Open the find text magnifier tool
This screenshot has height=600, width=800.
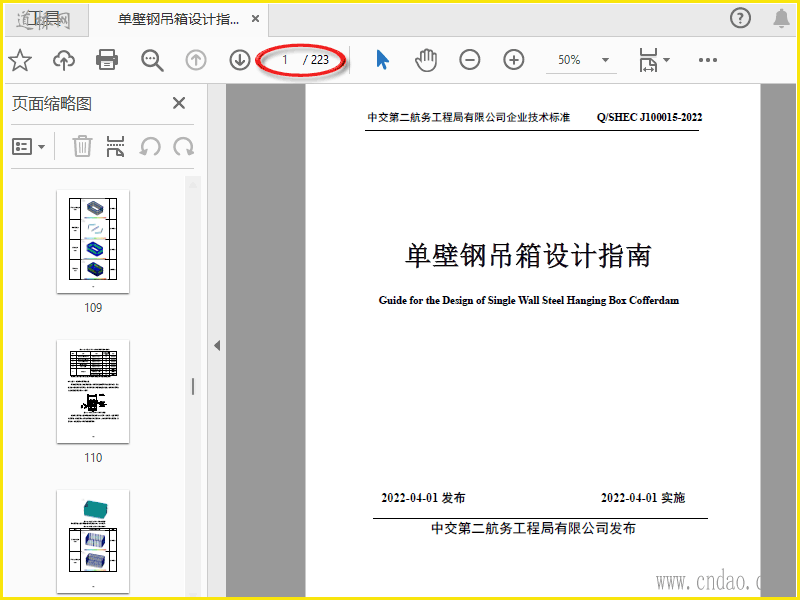tap(152, 60)
